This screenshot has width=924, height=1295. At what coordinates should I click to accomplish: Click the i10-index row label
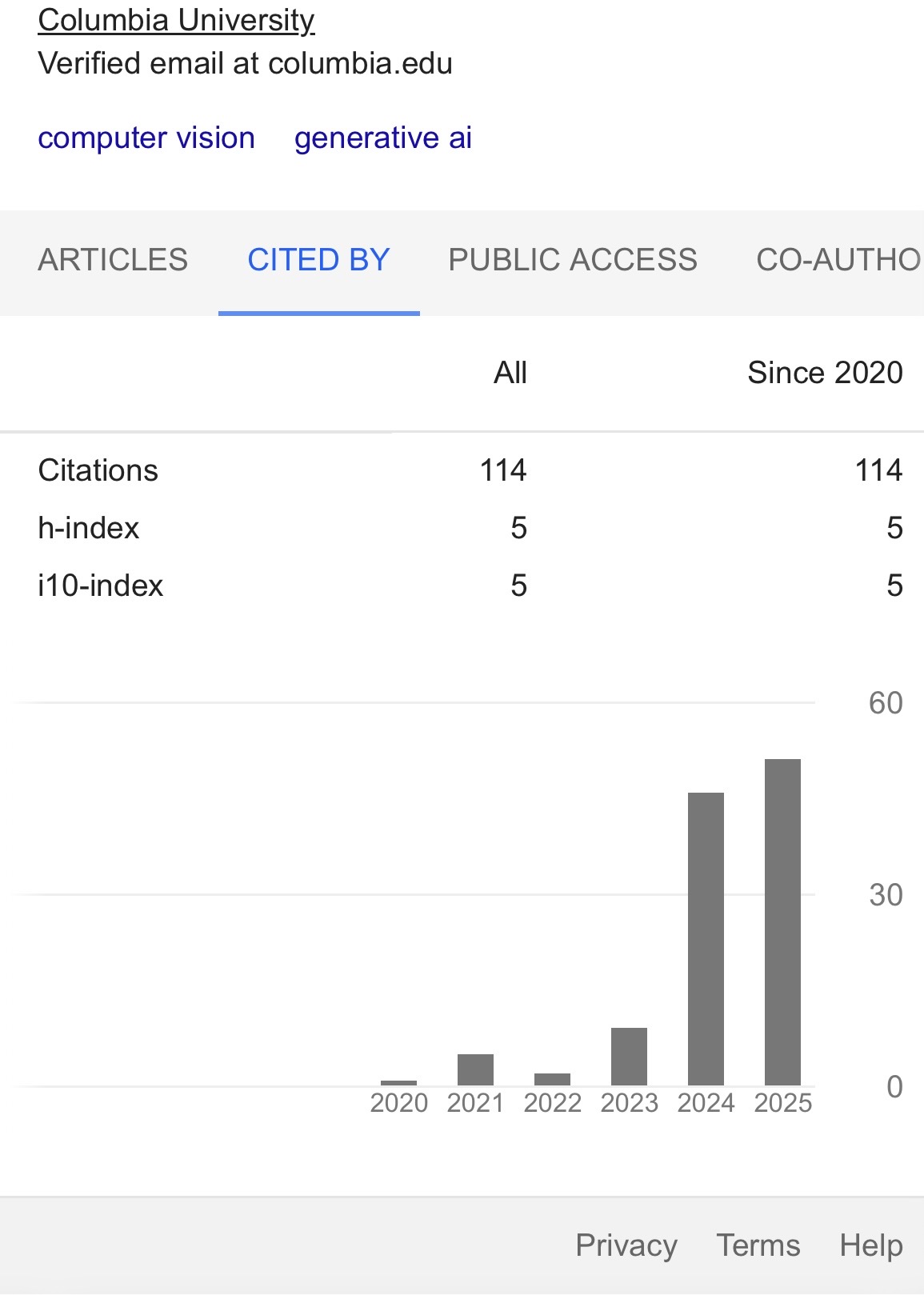click(101, 586)
